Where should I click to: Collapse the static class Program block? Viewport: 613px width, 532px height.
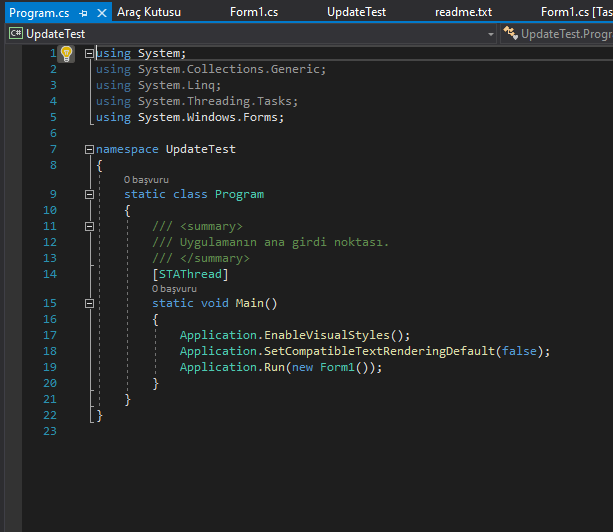pyautogui.click(x=89, y=194)
